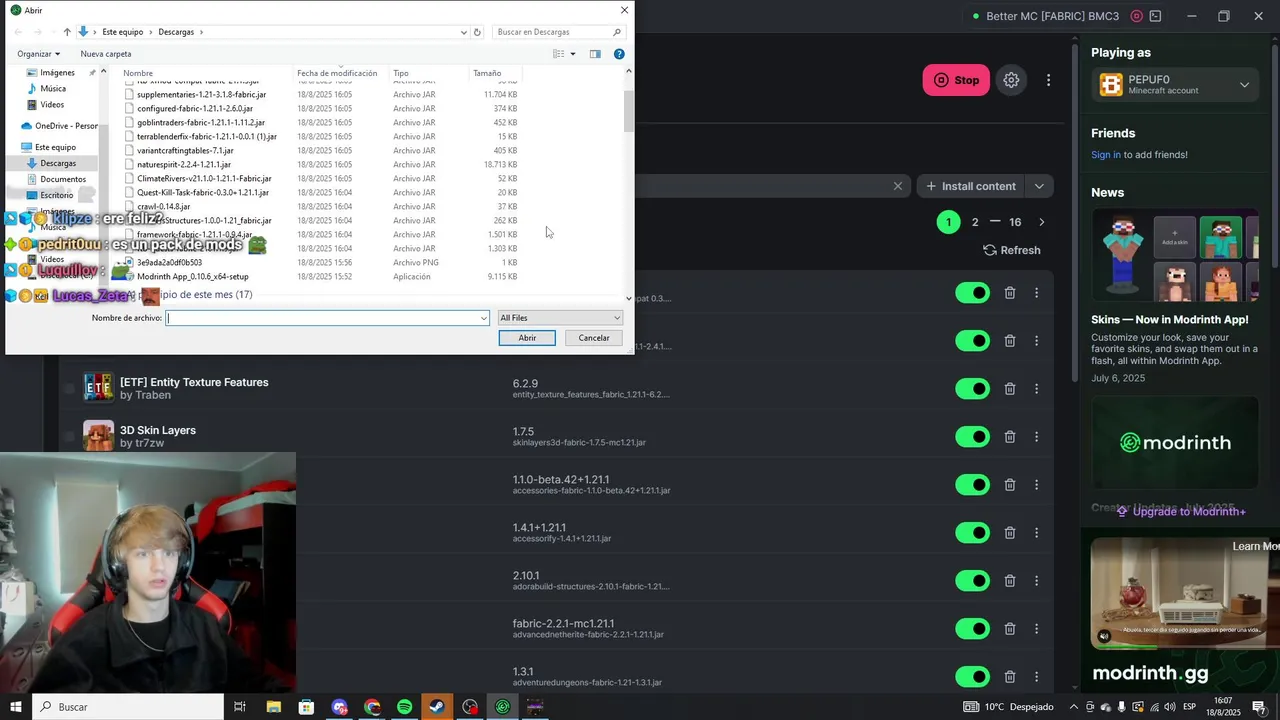
Task: Open File Explorer from the taskbar
Action: coord(273,707)
